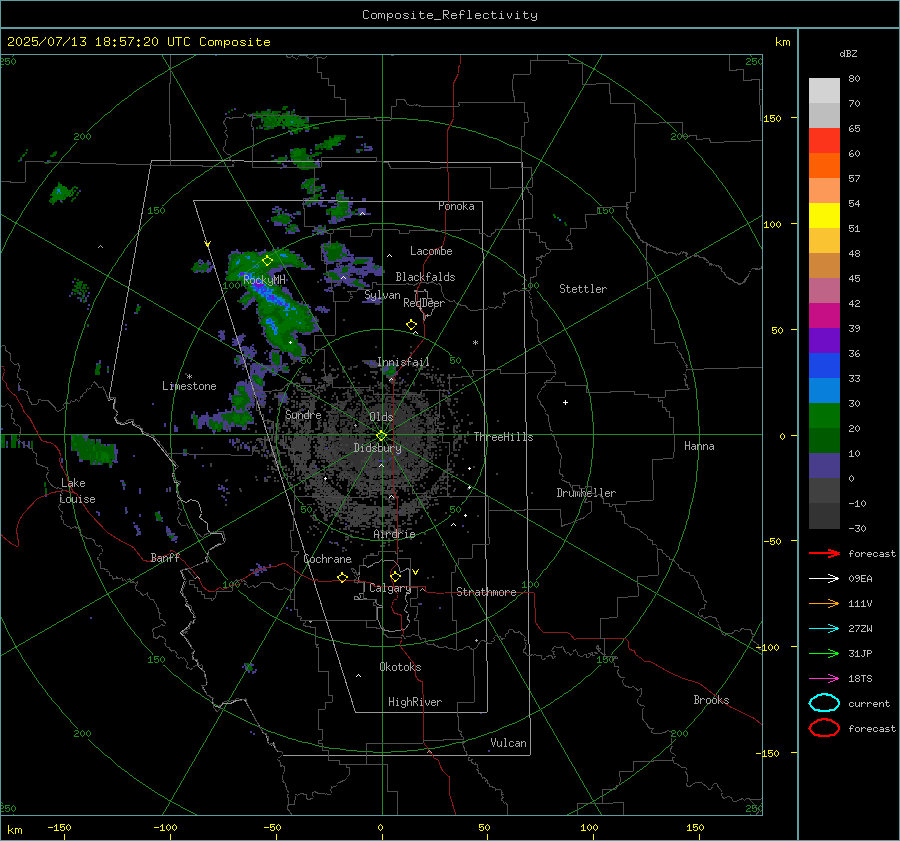
Task: Click the Calgary city label
Action: coord(390,588)
